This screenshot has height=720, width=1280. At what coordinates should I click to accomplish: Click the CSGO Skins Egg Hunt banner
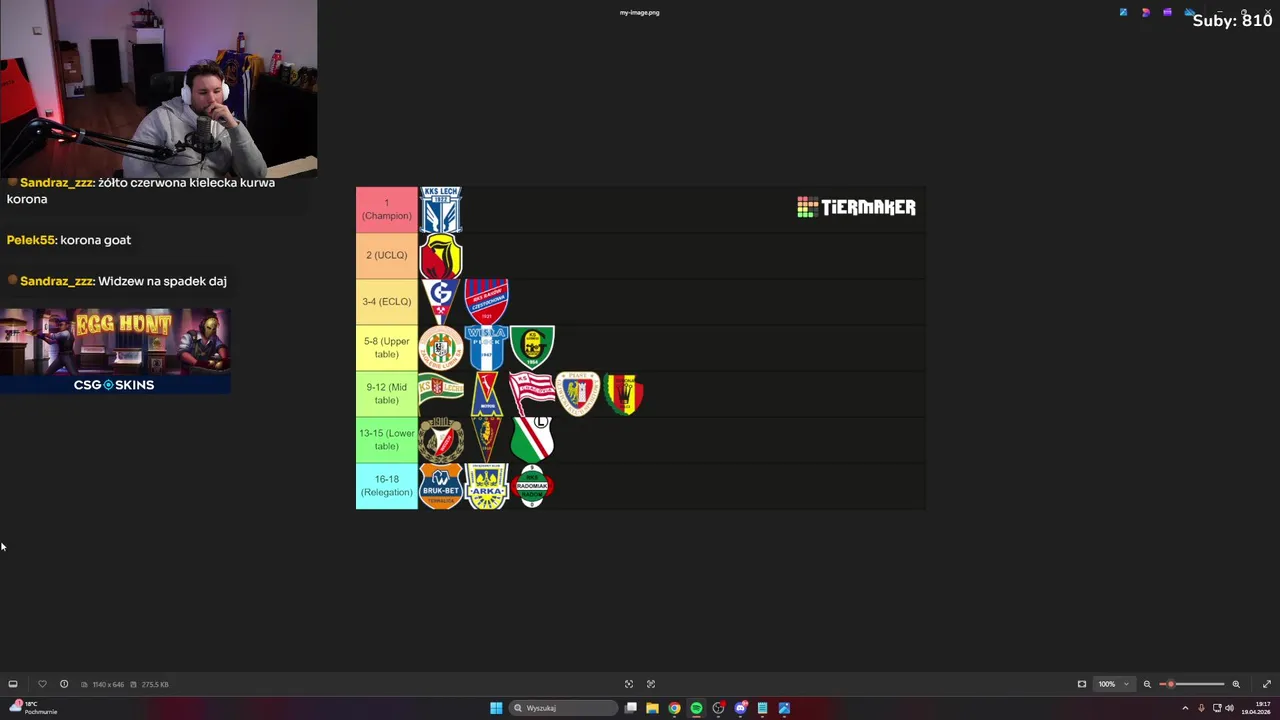[x=115, y=350]
